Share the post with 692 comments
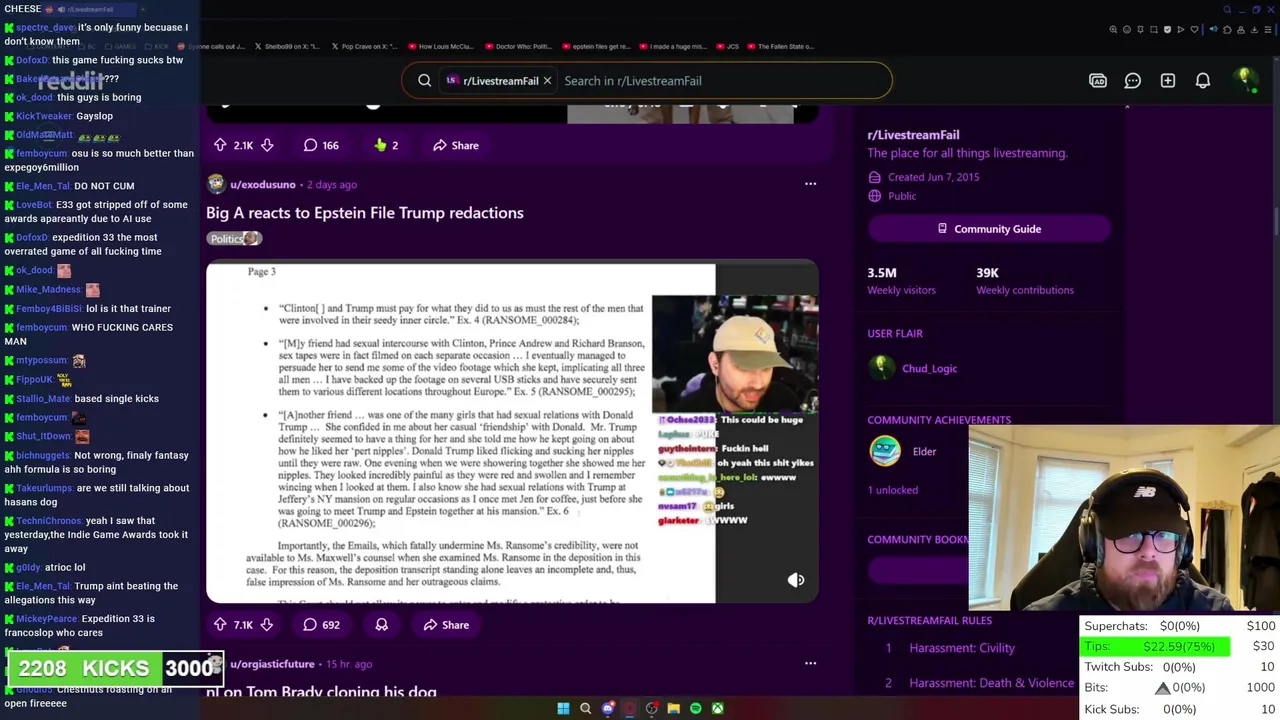This screenshot has height=720, width=1280. [446, 625]
